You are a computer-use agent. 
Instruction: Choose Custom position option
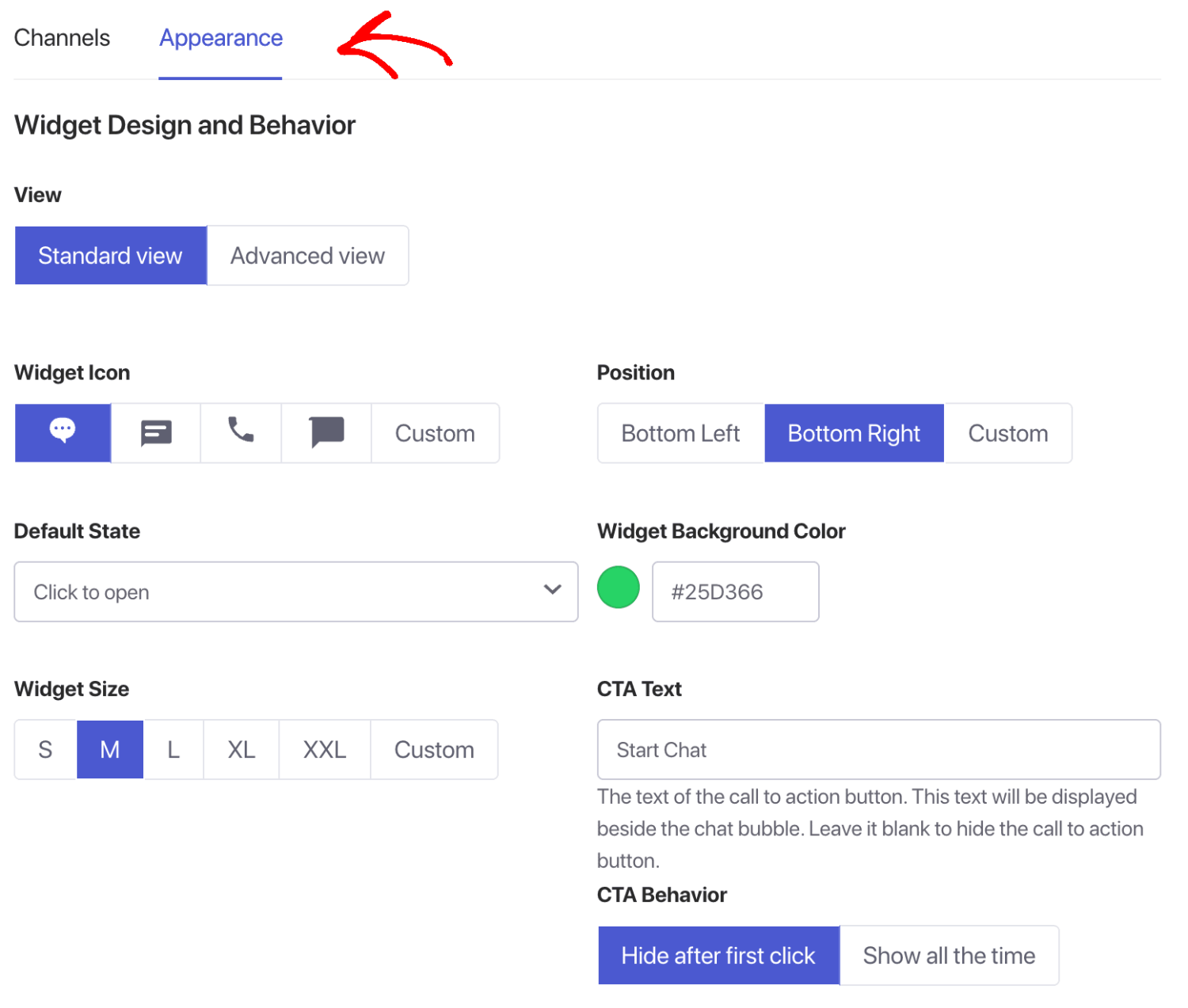pos(1007,432)
